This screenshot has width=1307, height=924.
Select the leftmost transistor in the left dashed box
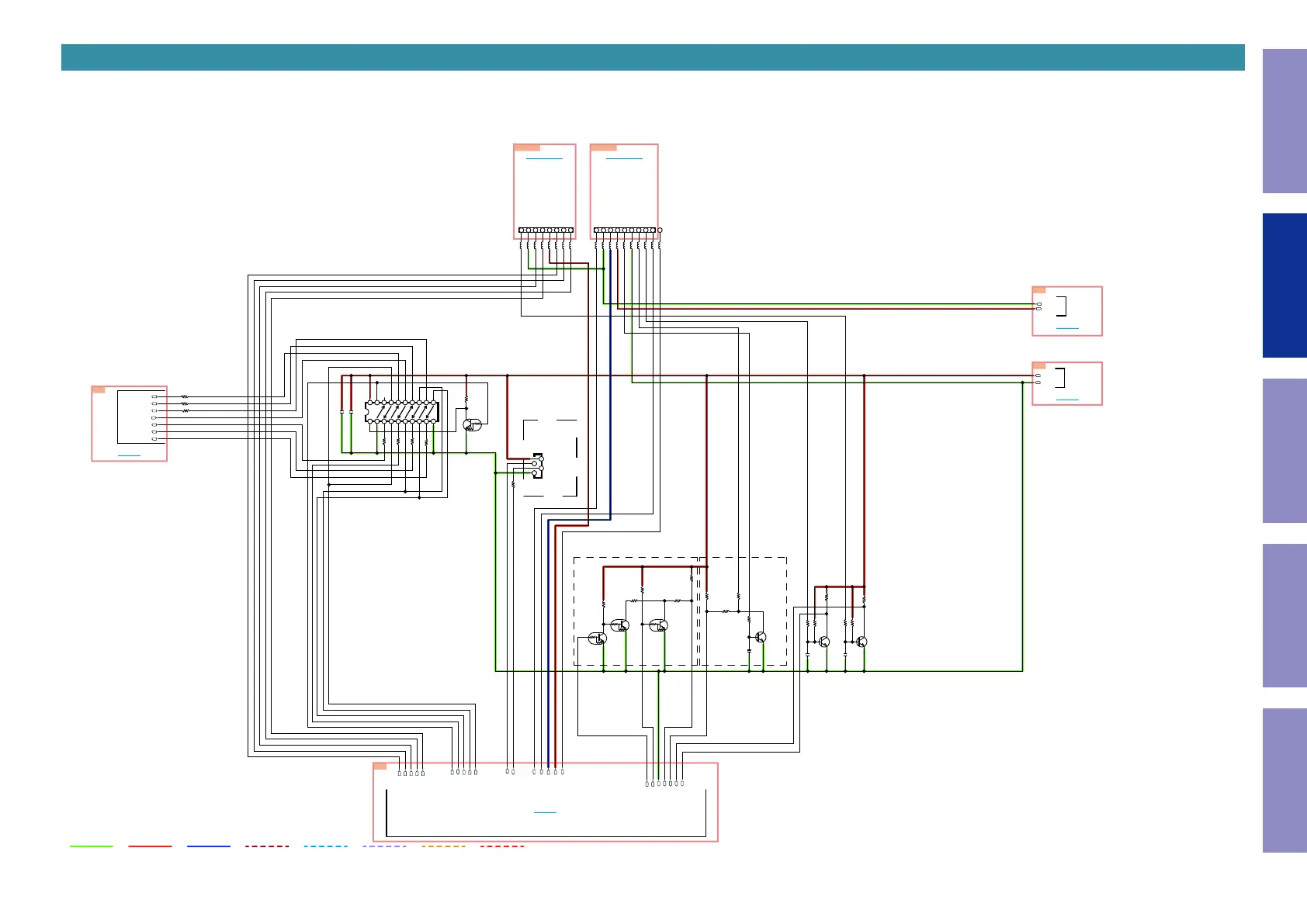598,638
